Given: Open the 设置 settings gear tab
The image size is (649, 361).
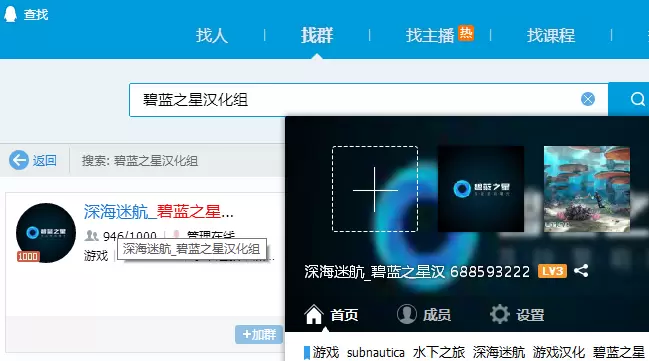Looking at the screenshot, I should (x=517, y=315).
